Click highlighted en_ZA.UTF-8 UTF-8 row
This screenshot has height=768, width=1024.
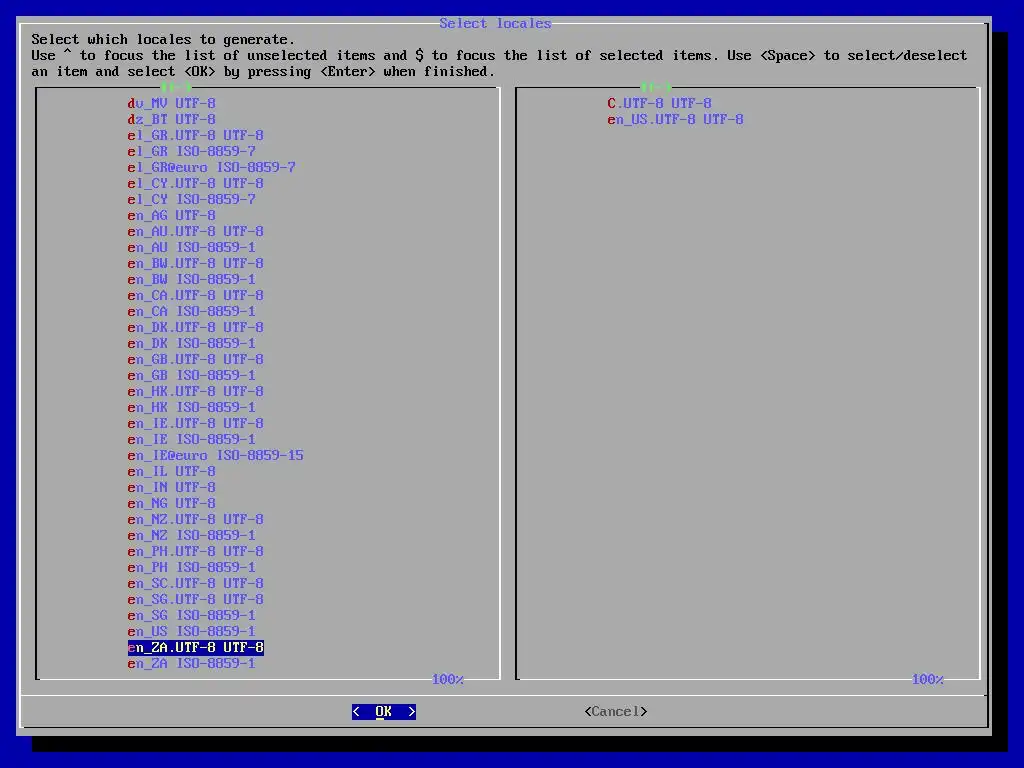196,647
